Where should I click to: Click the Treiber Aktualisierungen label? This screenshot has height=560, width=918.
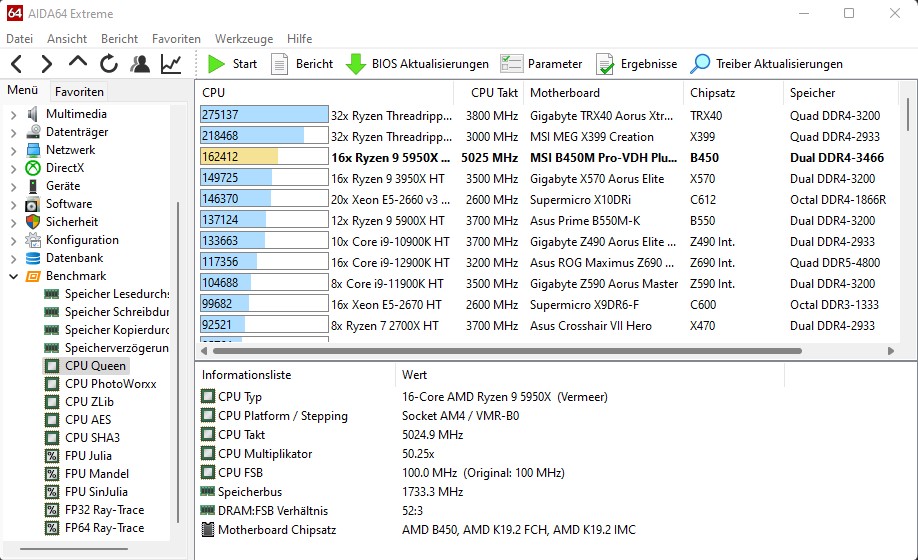779,64
